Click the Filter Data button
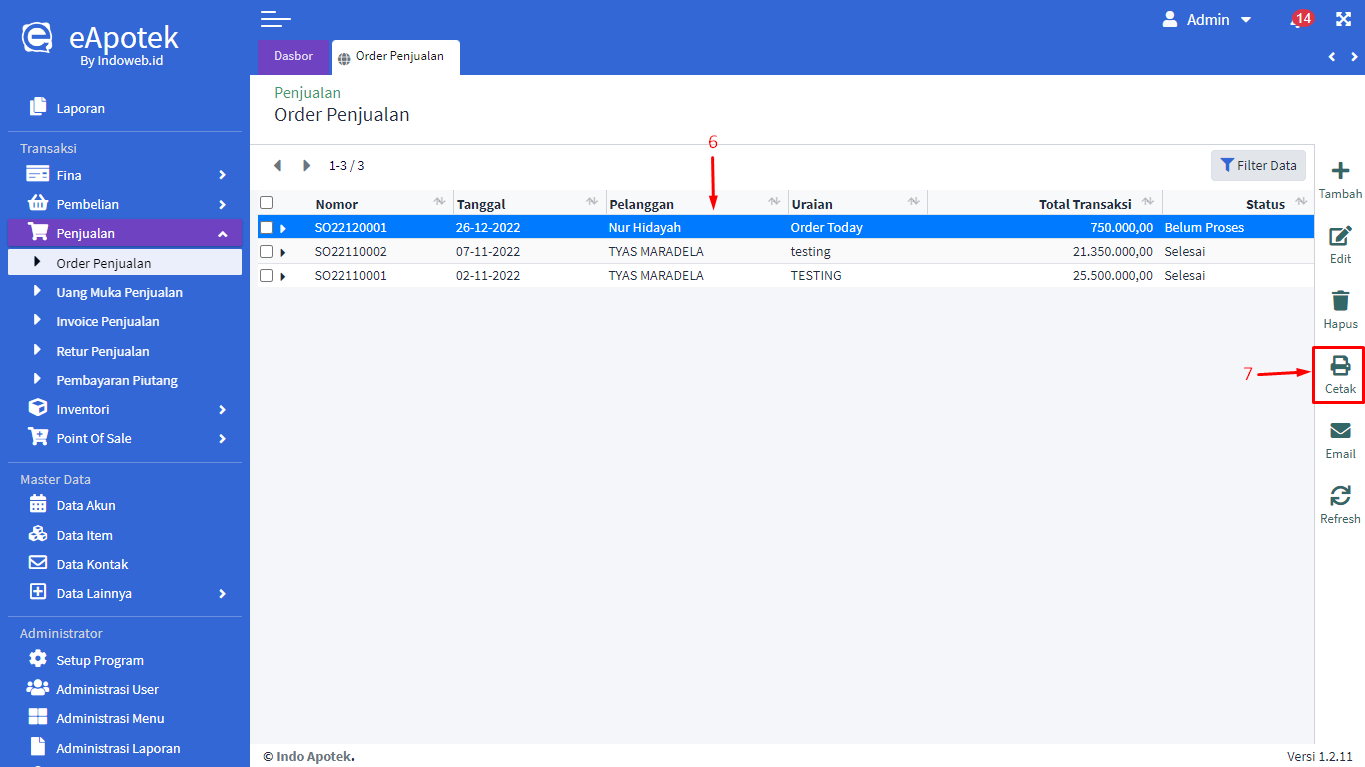Viewport: 1365px width, 767px height. point(1258,166)
